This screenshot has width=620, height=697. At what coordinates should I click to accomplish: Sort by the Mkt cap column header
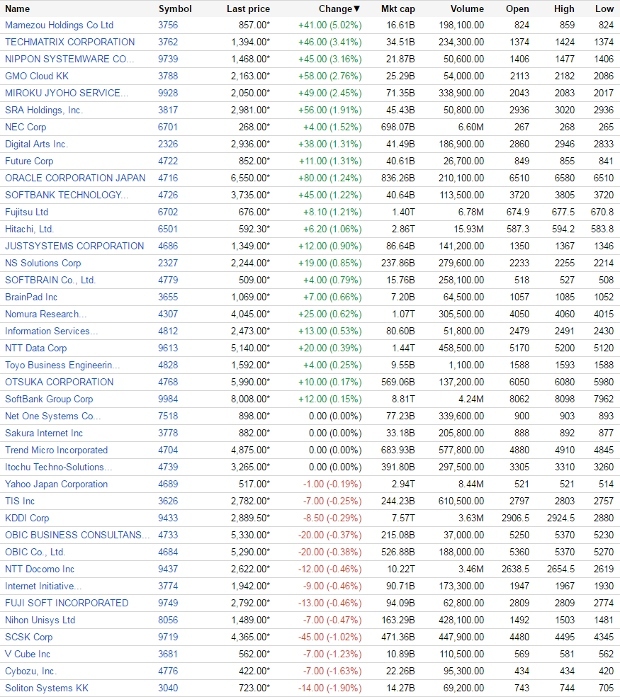(x=398, y=9)
